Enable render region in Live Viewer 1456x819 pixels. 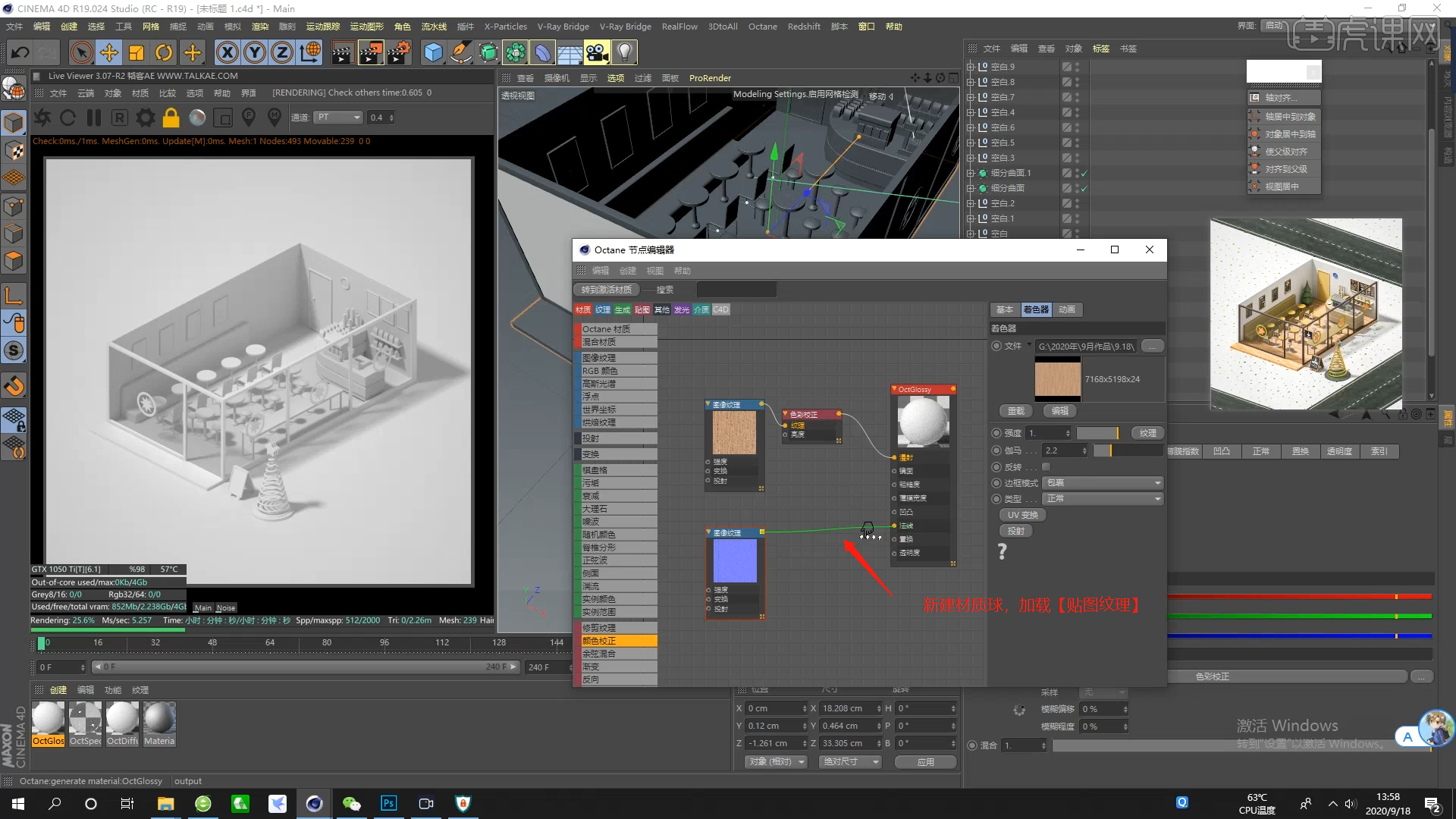[223, 118]
